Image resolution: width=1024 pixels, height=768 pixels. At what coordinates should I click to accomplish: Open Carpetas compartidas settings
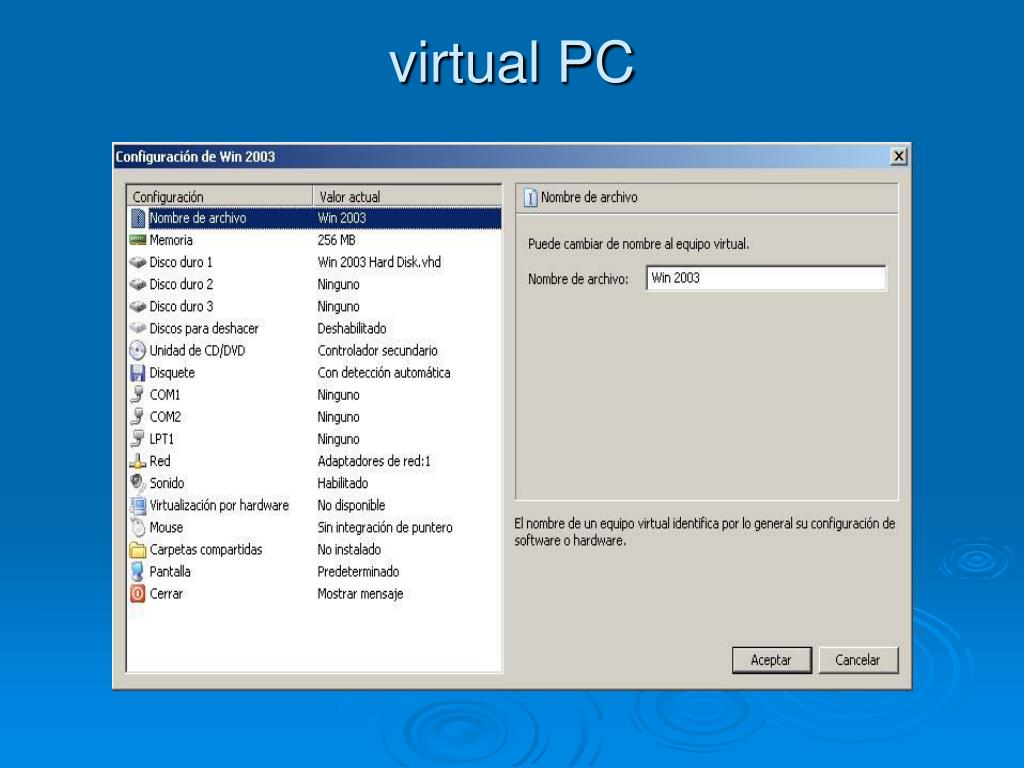click(314, 550)
